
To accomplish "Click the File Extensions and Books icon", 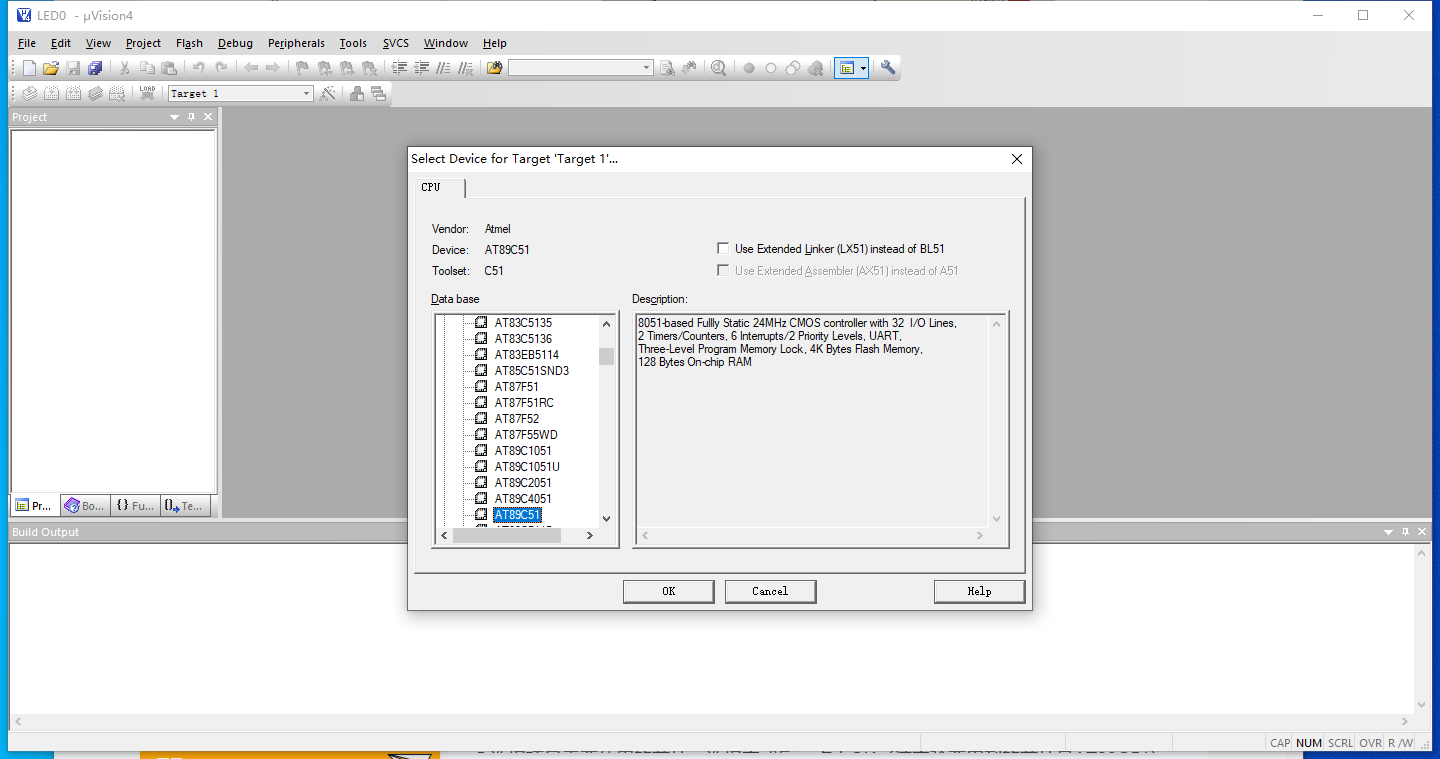I will click(x=356, y=93).
